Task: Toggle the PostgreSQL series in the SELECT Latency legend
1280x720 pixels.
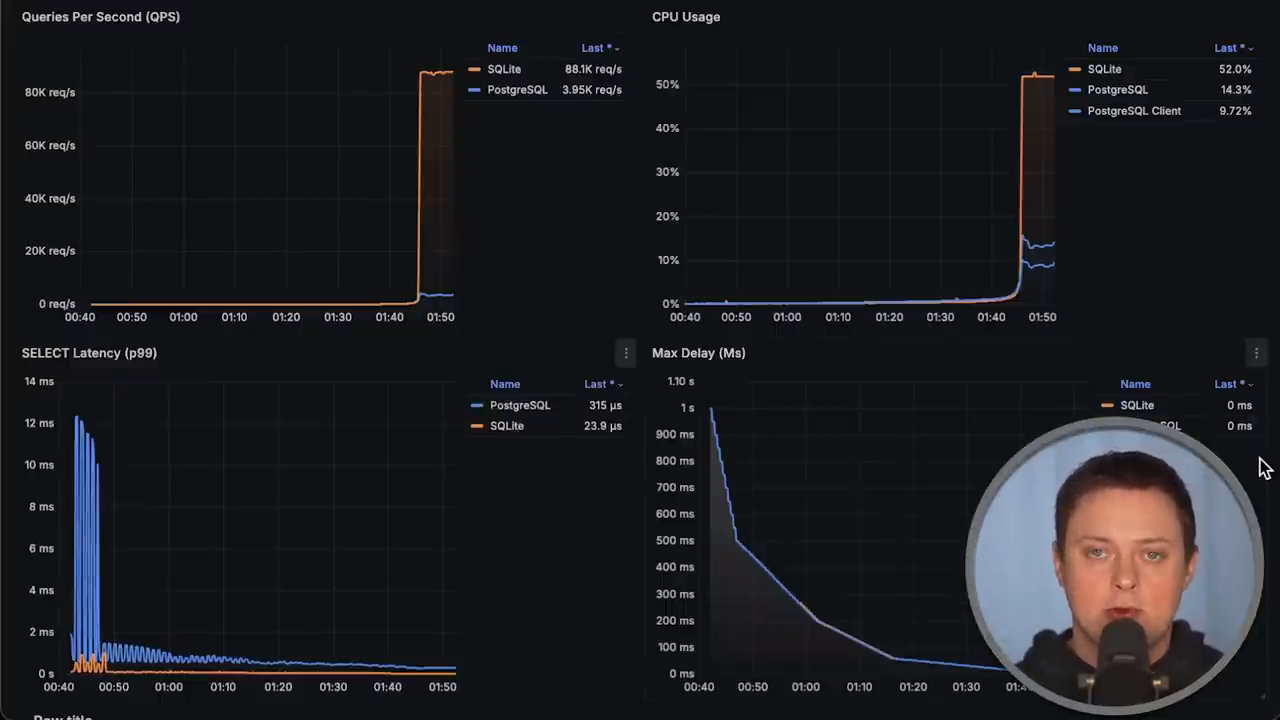Action: point(520,405)
